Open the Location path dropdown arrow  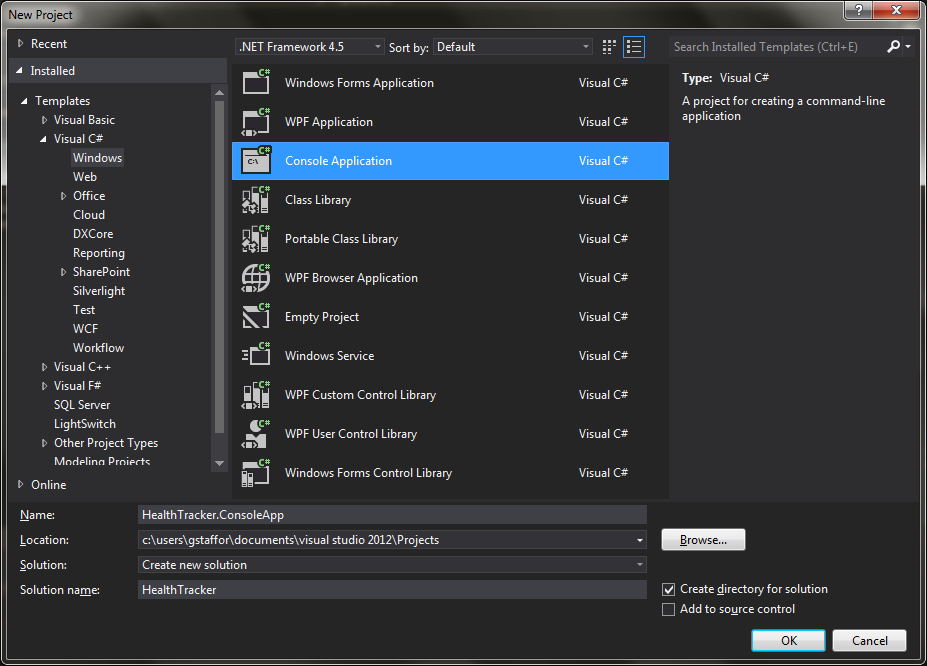tap(640, 540)
